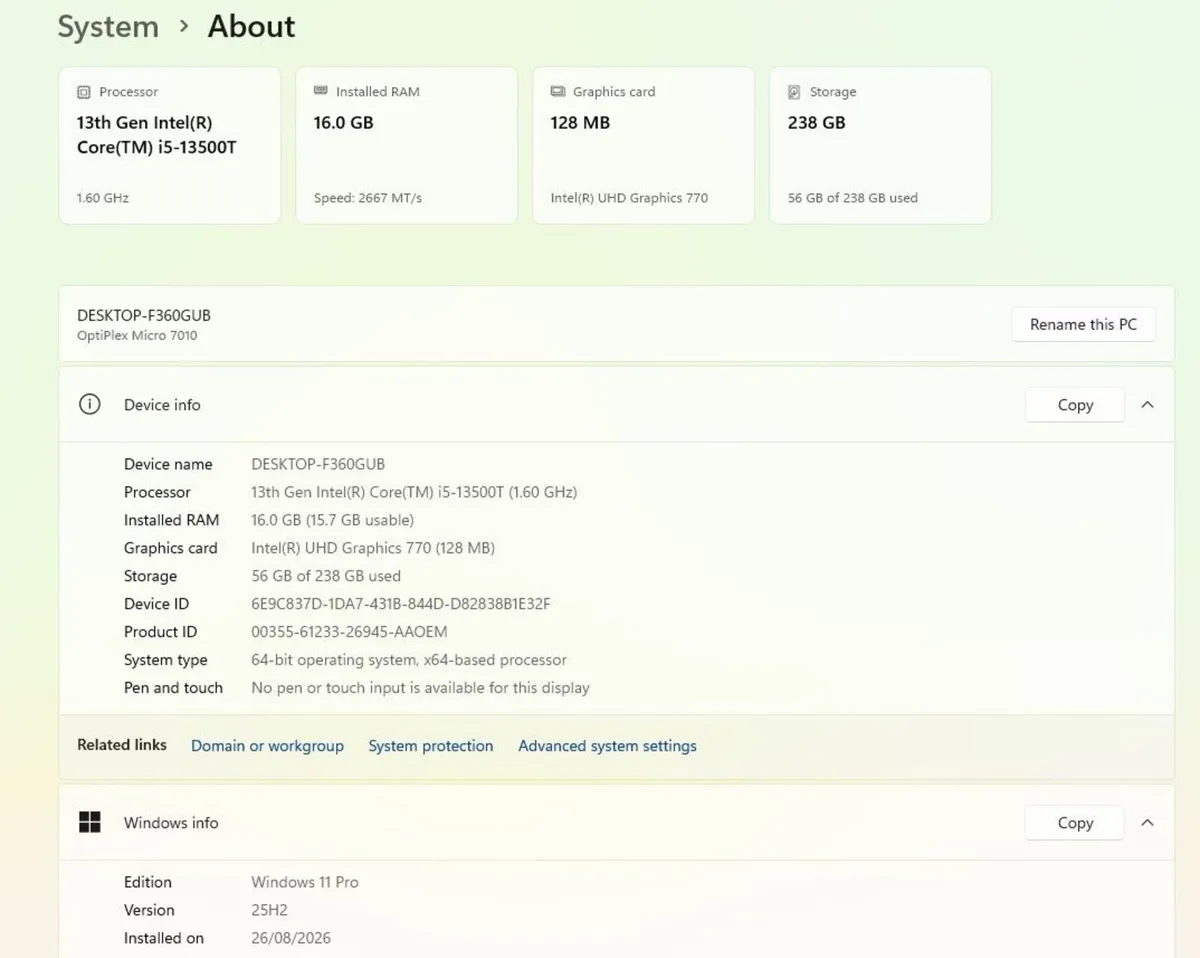Click the Installed RAM card icon
The height and width of the screenshot is (958, 1200).
pyautogui.click(x=321, y=91)
